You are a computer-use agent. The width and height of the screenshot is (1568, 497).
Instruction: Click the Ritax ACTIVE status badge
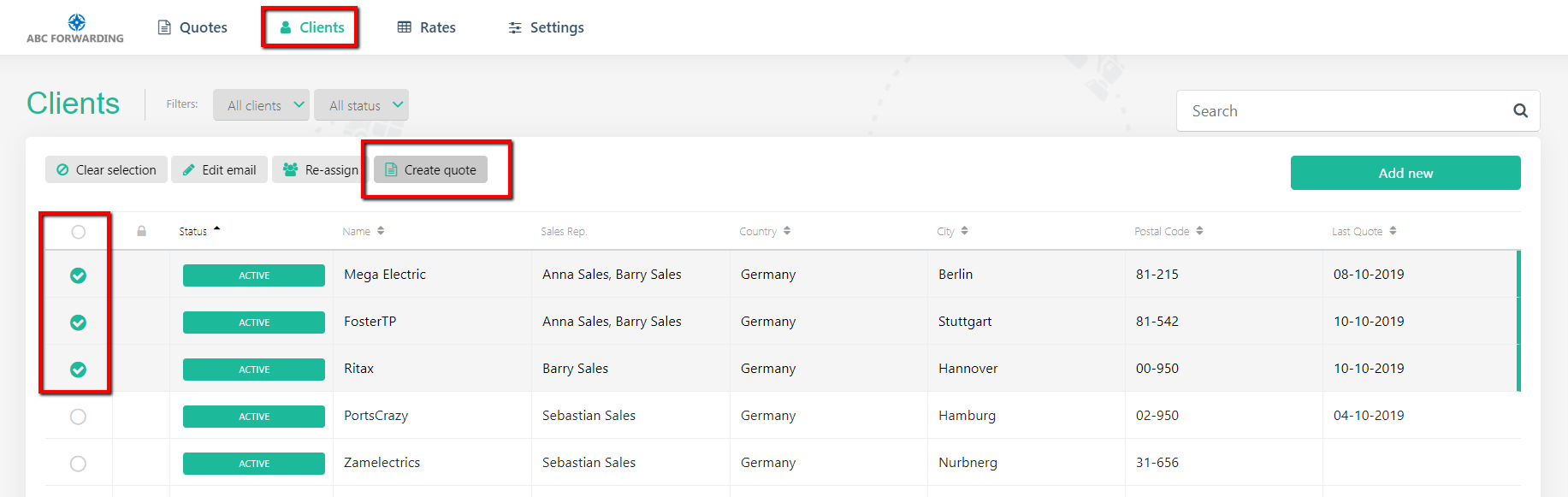254,370
